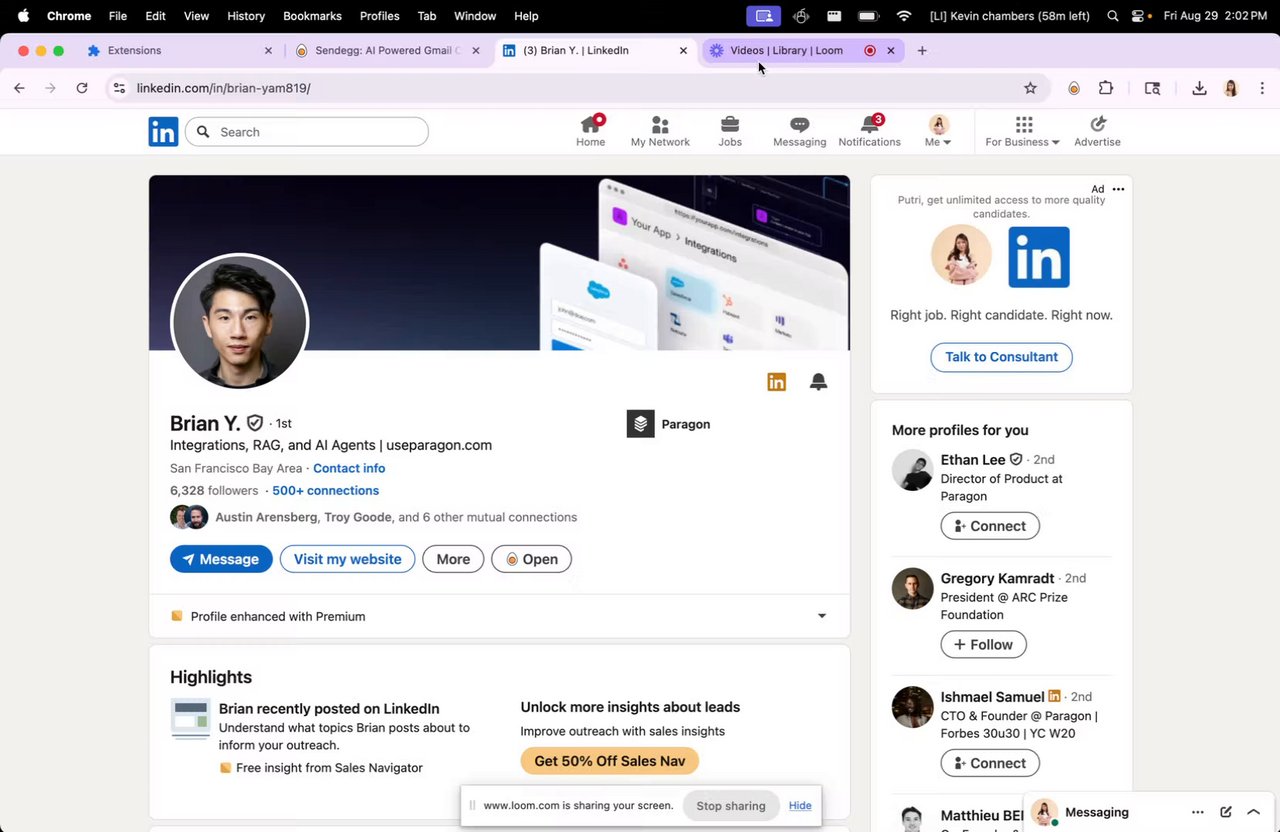Click the Chrome address bar URL
This screenshot has height=832, width=1280.
click(x=223, y=88)
